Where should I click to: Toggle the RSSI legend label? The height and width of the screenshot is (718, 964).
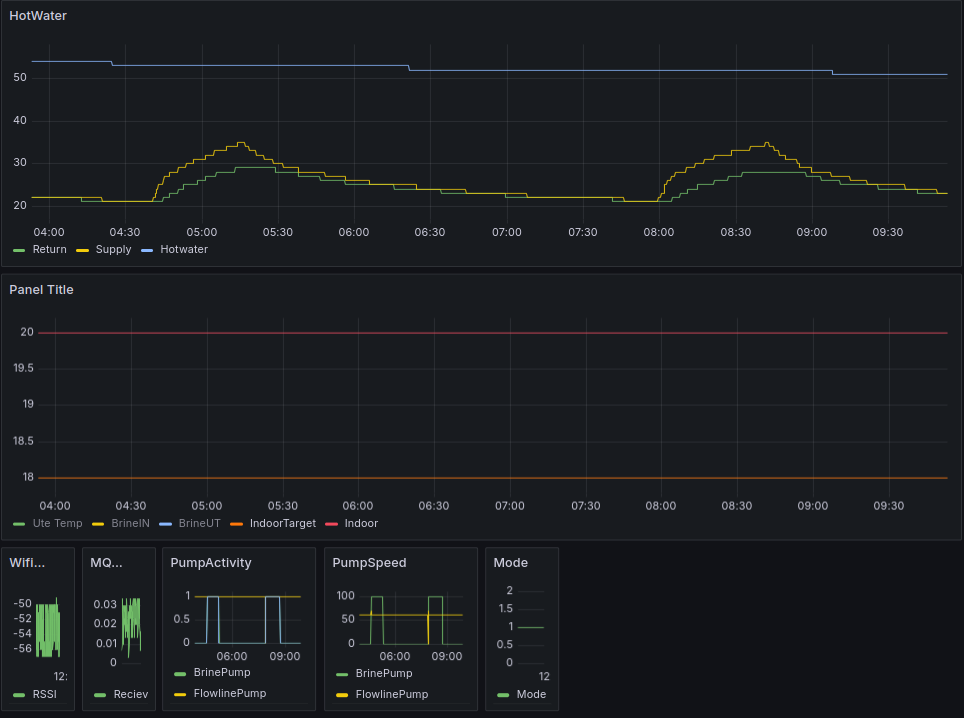click(44, 694)
